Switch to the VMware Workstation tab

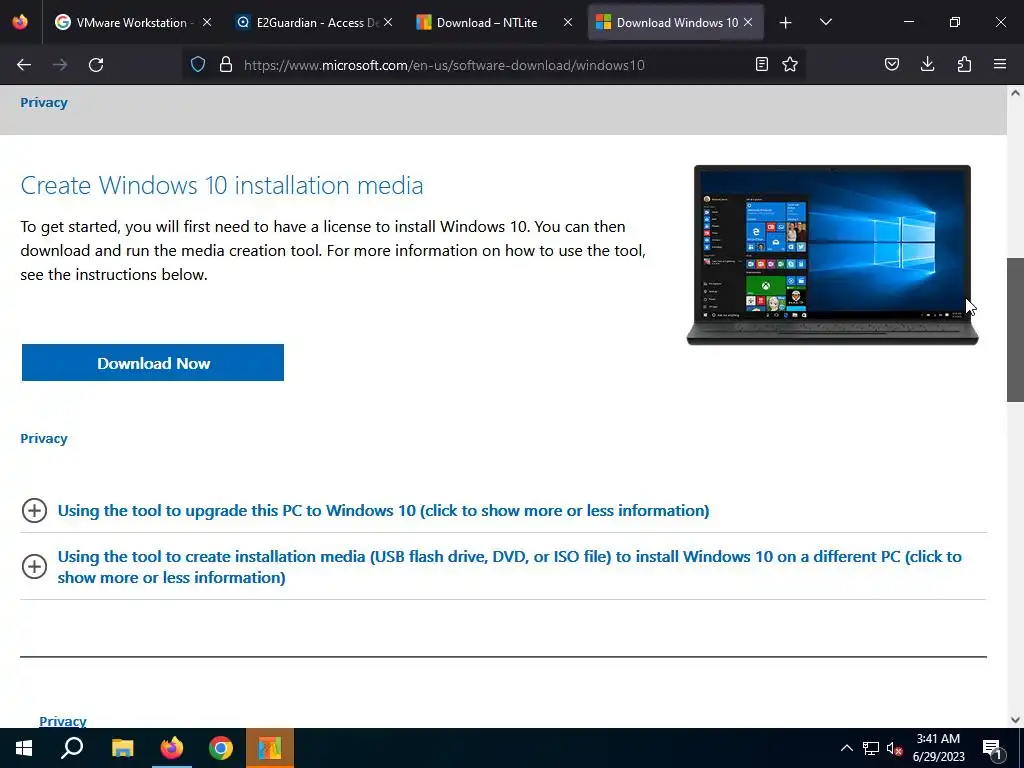pyautogui.click(x=131, y=23)
